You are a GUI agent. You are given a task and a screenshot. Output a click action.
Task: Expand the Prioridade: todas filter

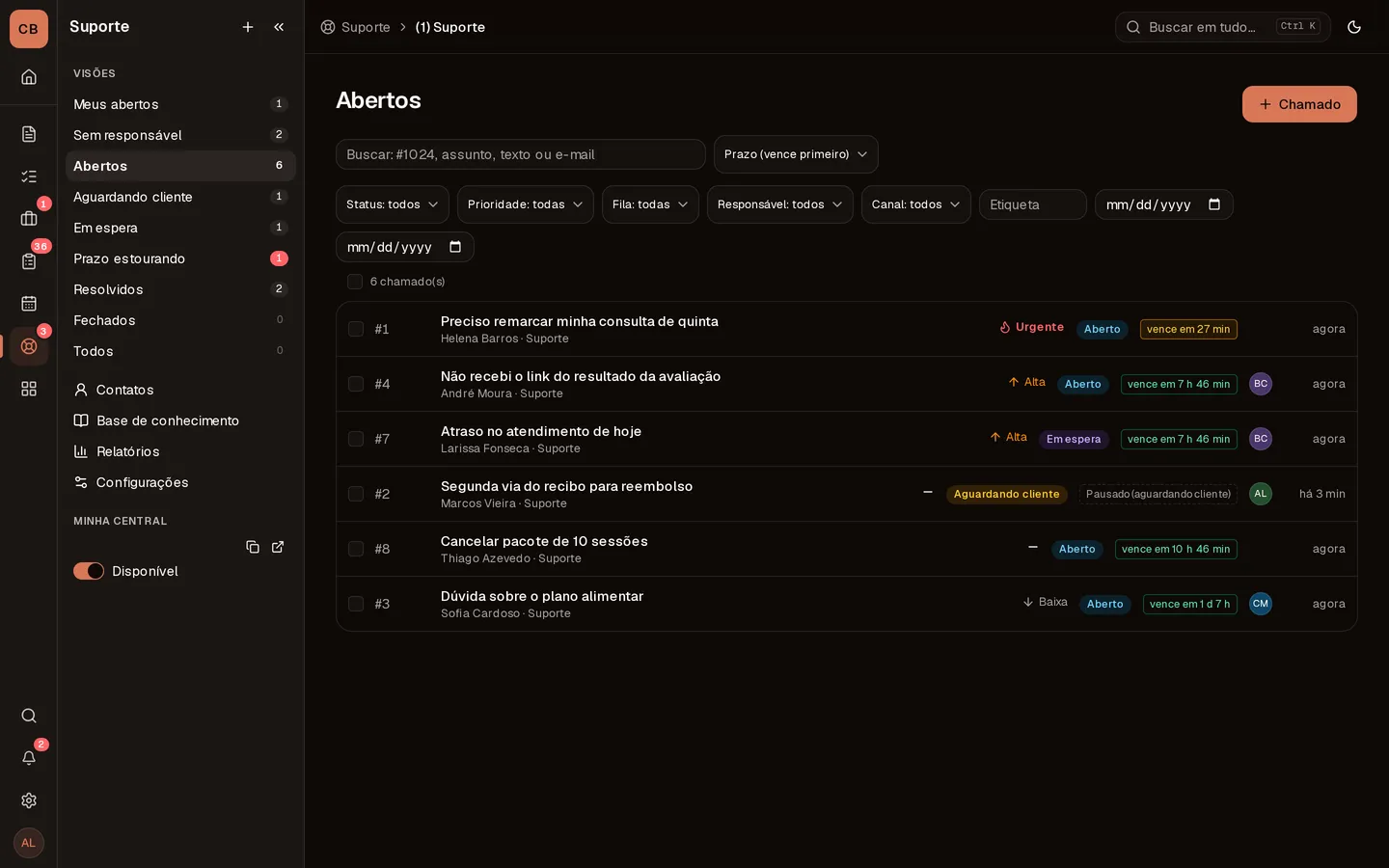click(x=526, y=204)
